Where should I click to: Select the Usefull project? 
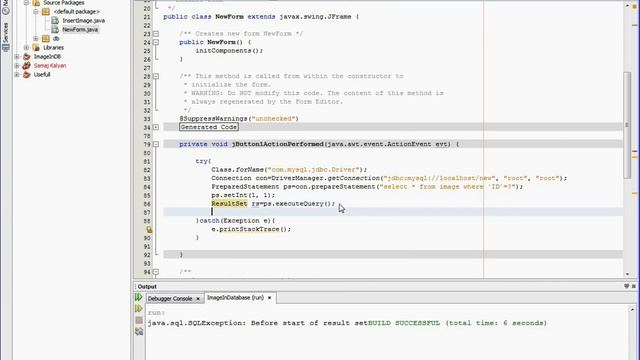pyautogui.click(x=42, y=75)
